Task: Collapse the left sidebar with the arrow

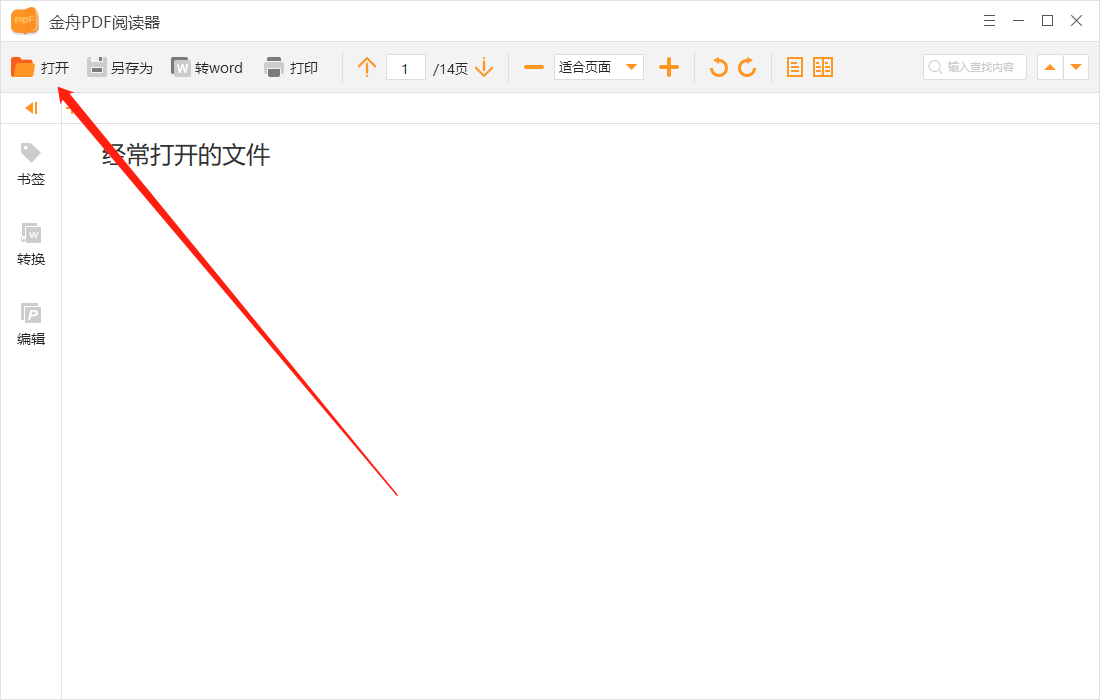Action: coord(30,107)
